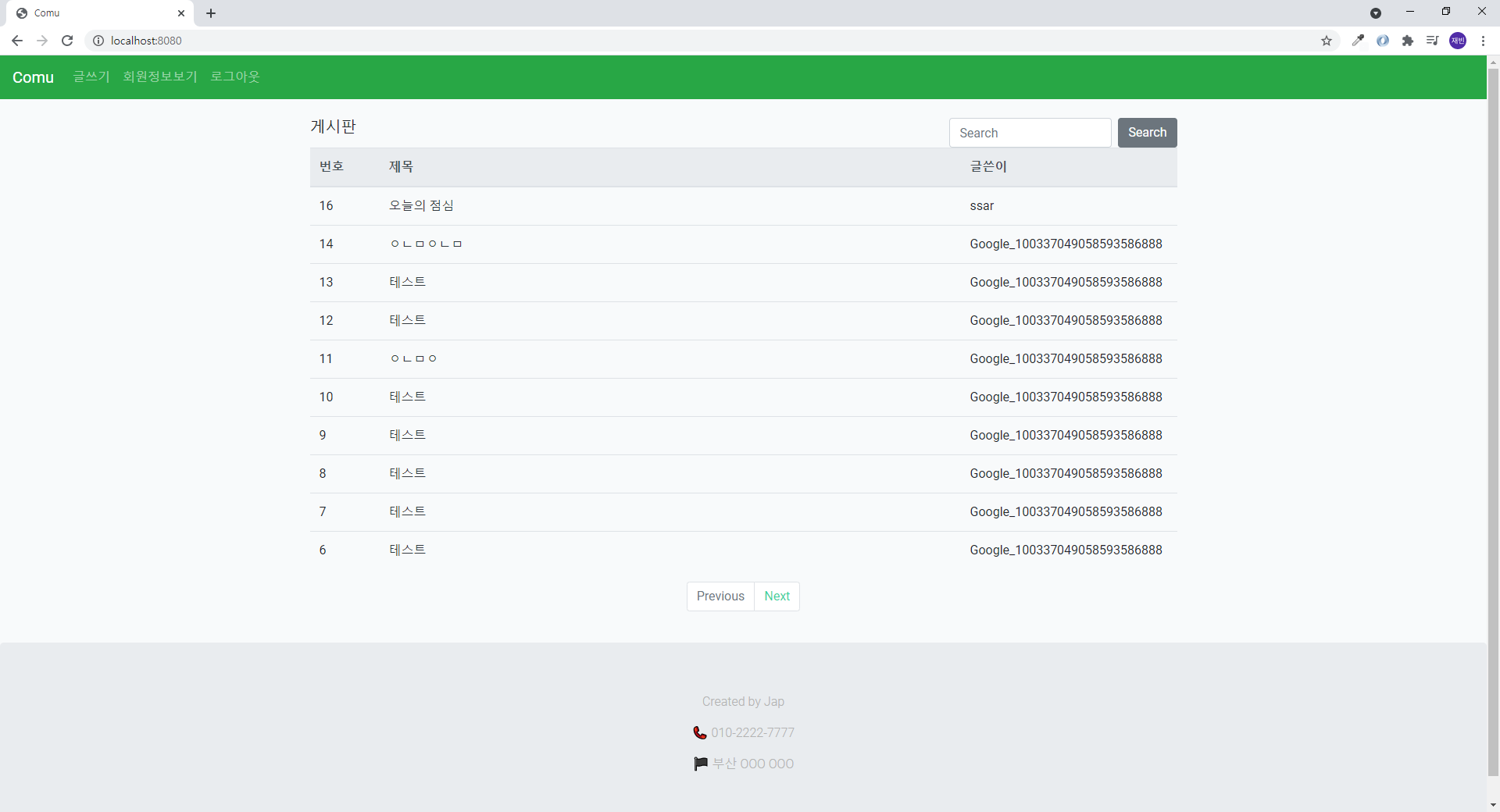Open the 테스트 post in row 8
Image resolution: width=1500 pixels, height=812 pixels.
407,473
